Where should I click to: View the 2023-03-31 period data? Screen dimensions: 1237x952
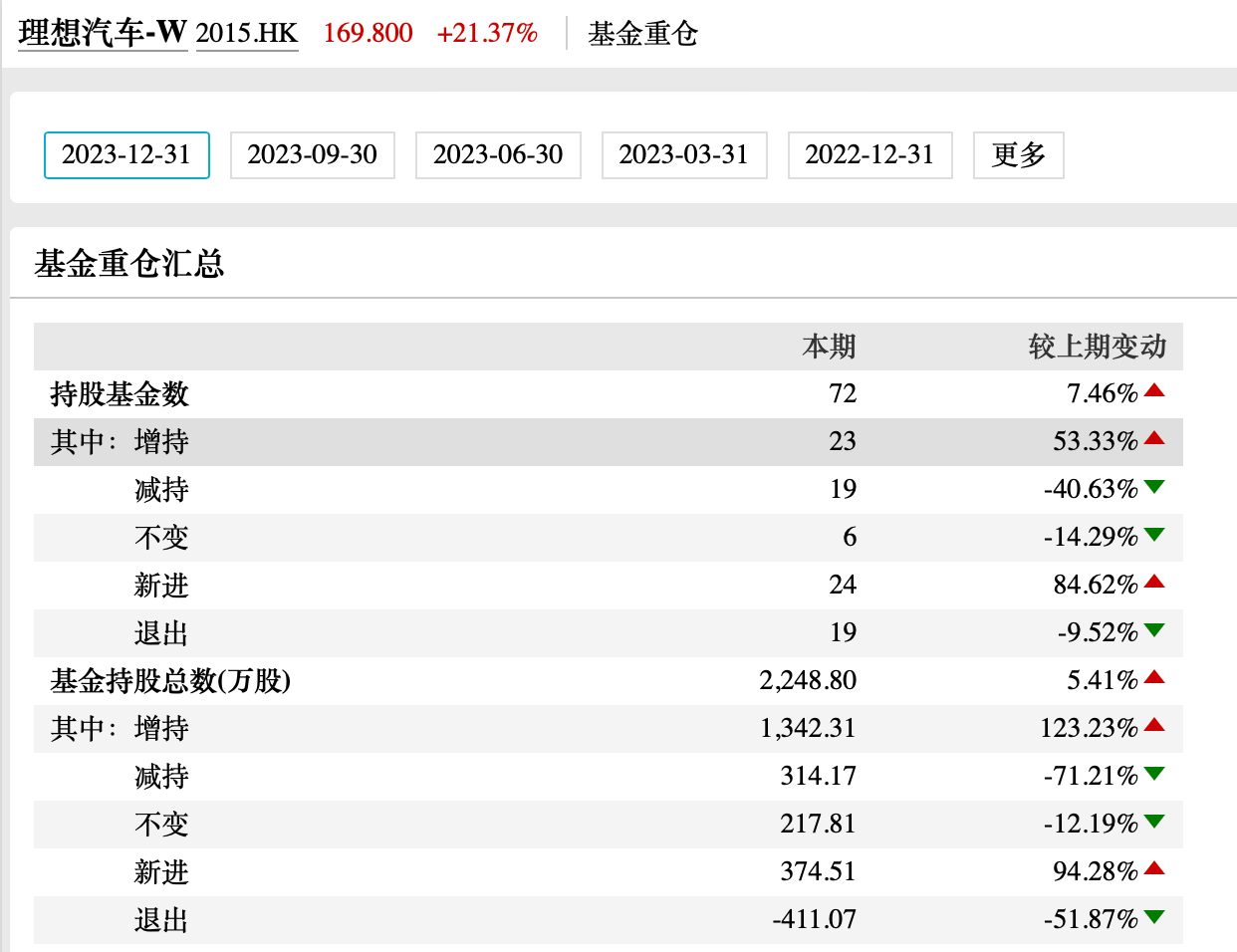[x=684, y=155]
